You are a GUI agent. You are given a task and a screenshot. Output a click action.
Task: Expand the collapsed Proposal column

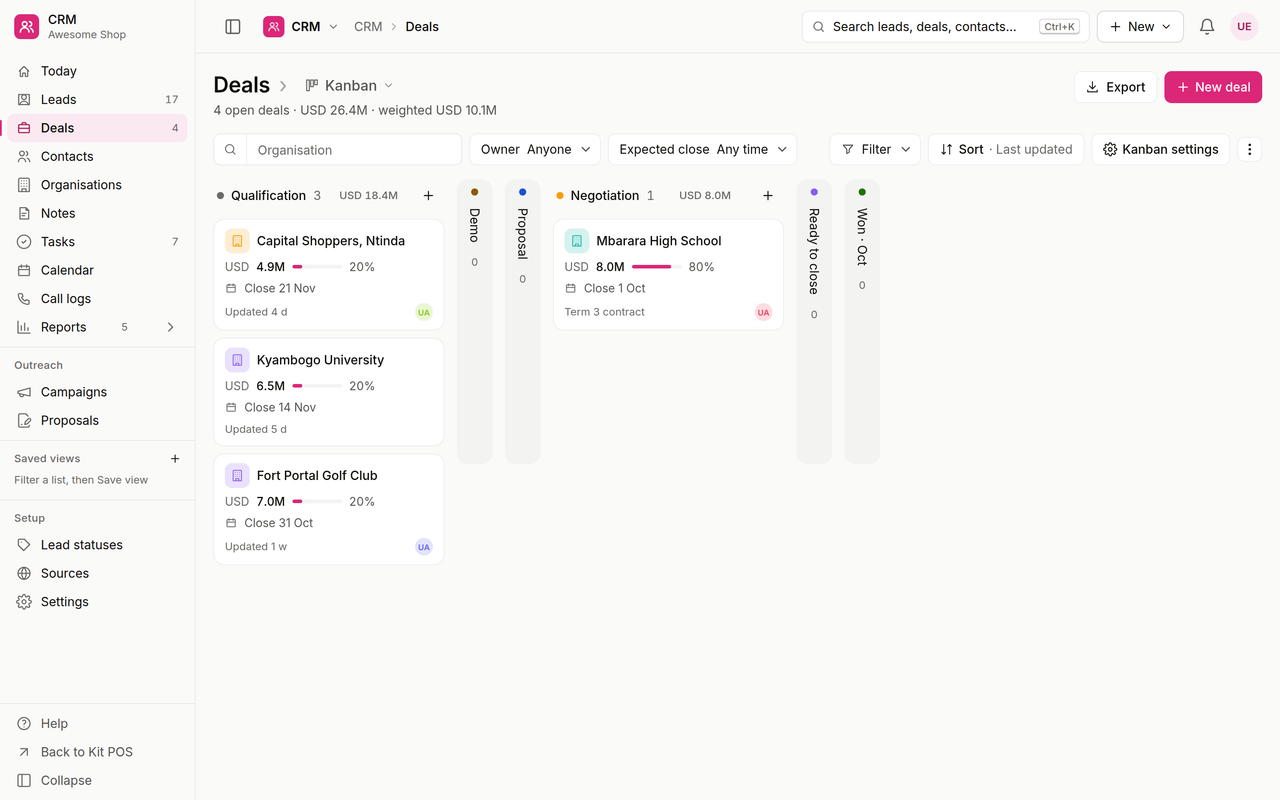click(522, 322)
